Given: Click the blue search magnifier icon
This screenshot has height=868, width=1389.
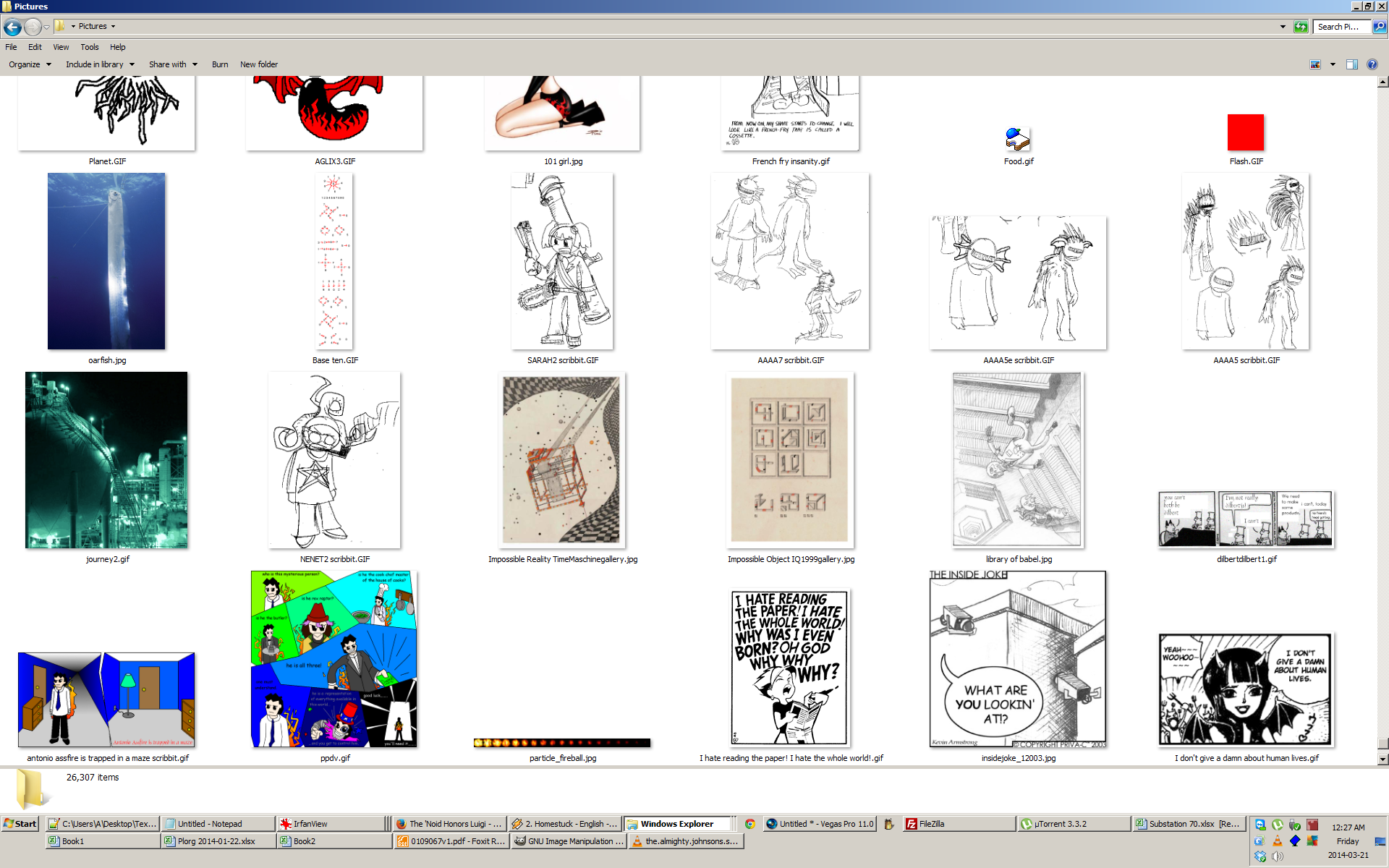Looking at the screenshot, I should (x=1380, y=27).
